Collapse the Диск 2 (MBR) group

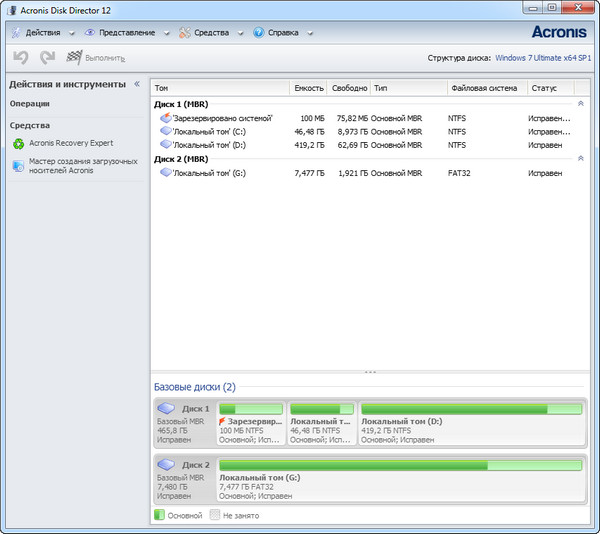(581, 158)
